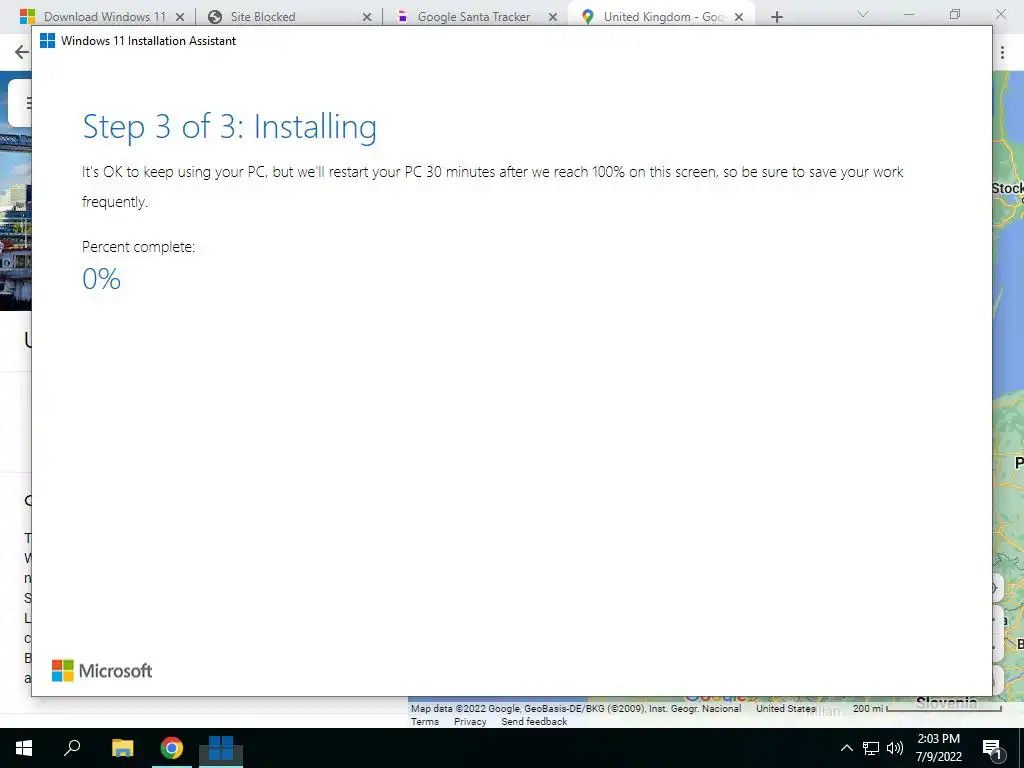Close the Google Santa Tracker tab

(553, 17)
